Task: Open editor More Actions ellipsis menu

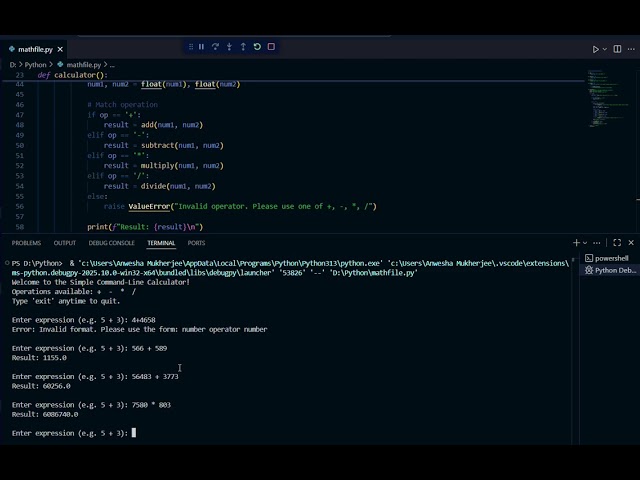Action: tap(631, 49)
